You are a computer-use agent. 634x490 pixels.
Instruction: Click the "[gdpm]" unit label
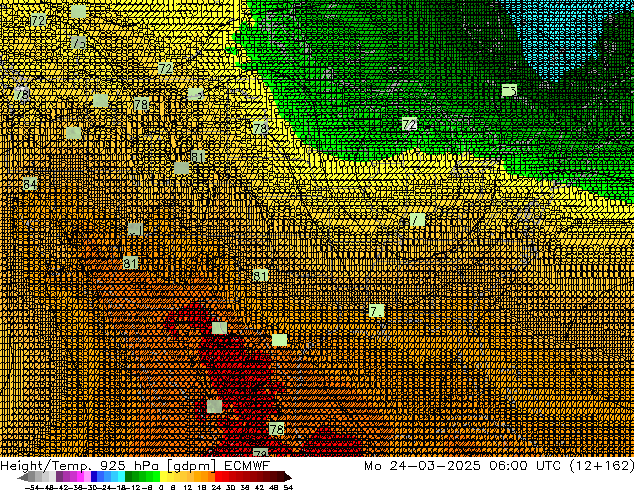(x=192, y=466)
